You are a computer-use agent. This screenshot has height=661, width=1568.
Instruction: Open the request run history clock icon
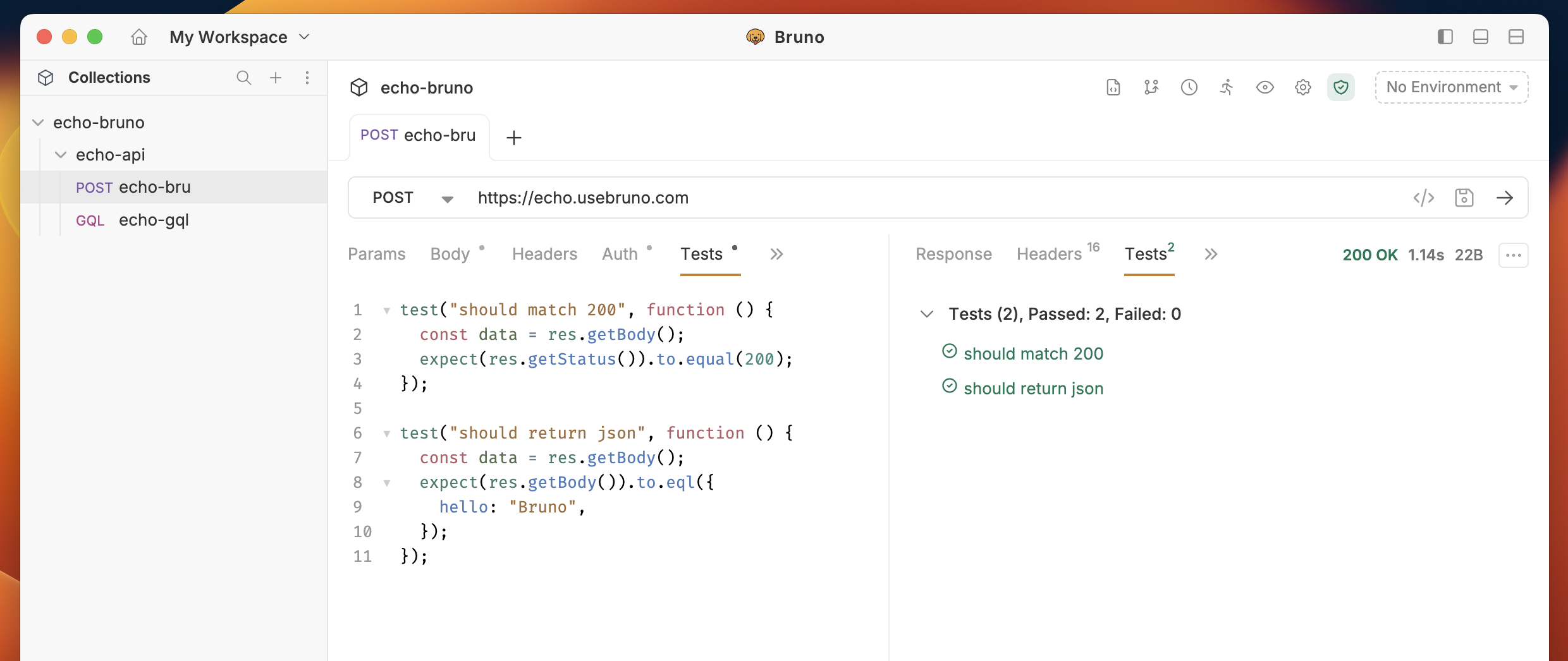pyautogui.click(x=1189, y=87)
